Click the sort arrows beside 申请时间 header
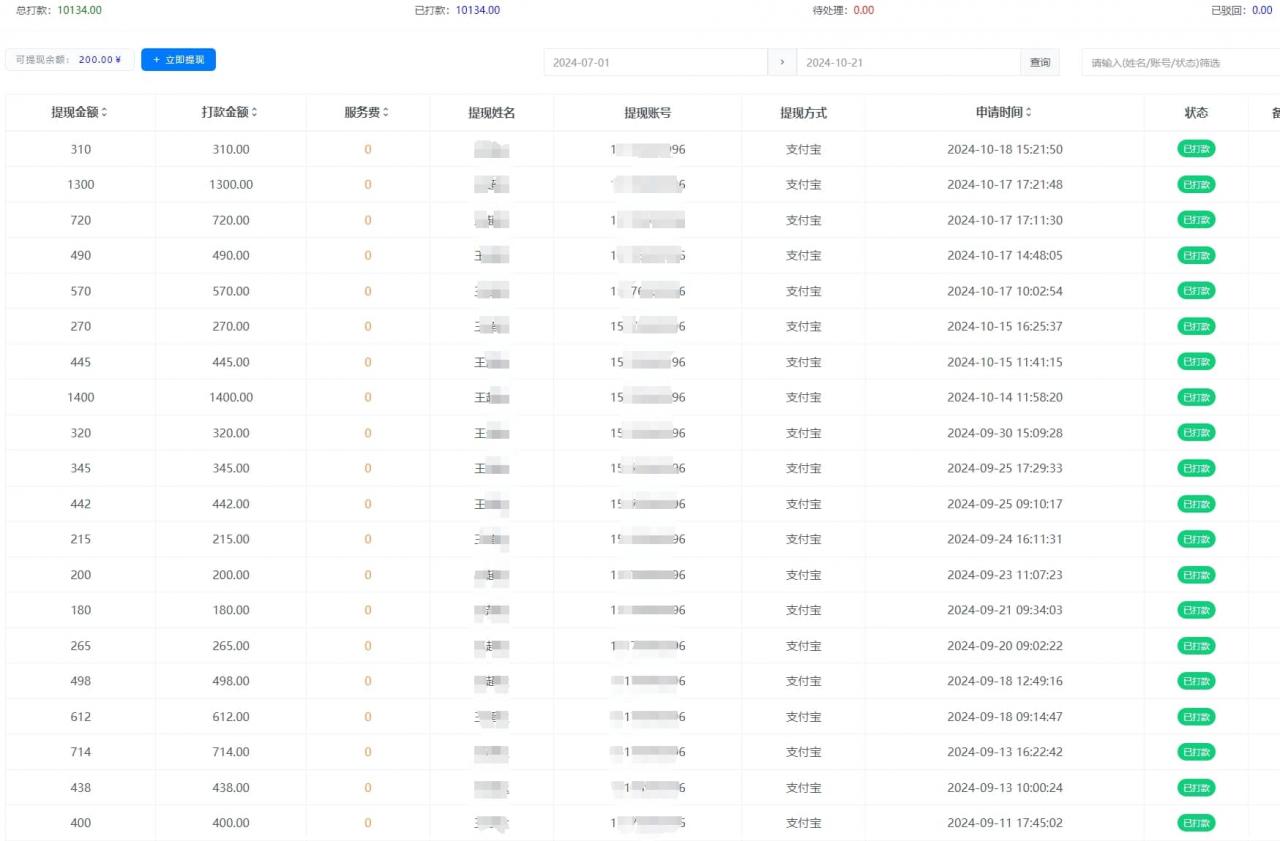Image resolution: width=1280 pixels, height=841 pixels. coord(1029,113)
